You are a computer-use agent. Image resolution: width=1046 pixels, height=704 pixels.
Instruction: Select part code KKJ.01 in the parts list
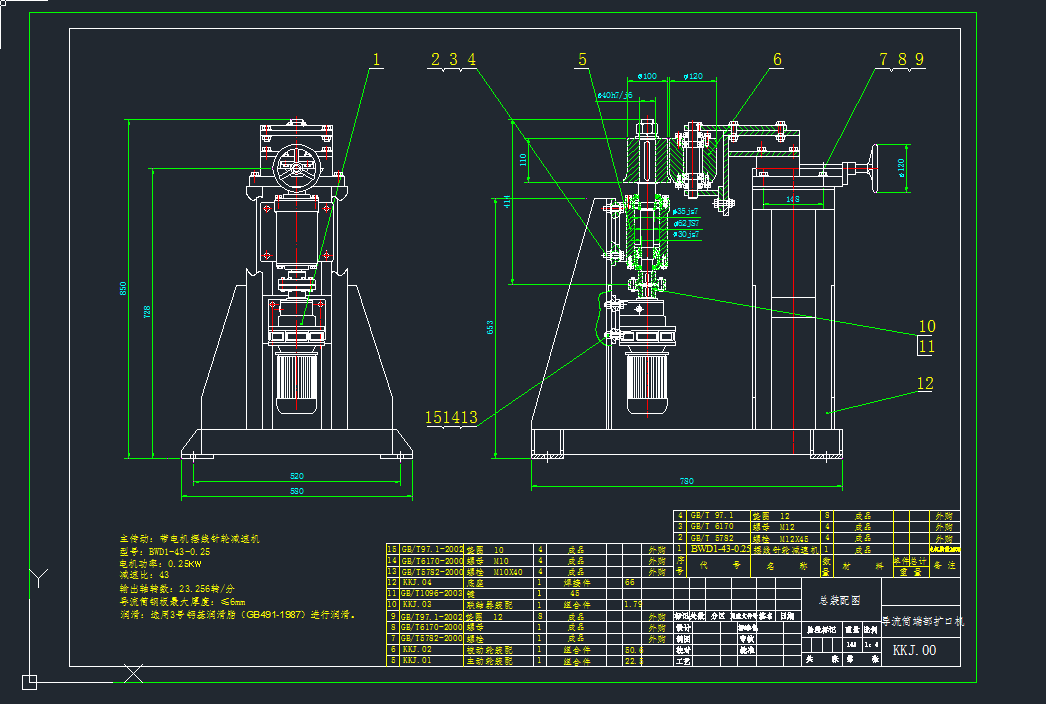[x=417, y=661]
